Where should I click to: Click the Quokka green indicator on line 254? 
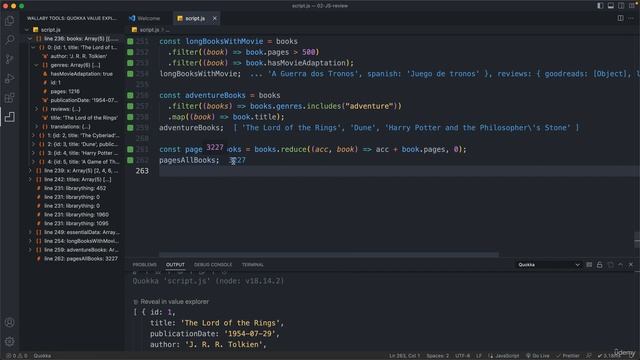pyautogui.click(x=130, y=73)
